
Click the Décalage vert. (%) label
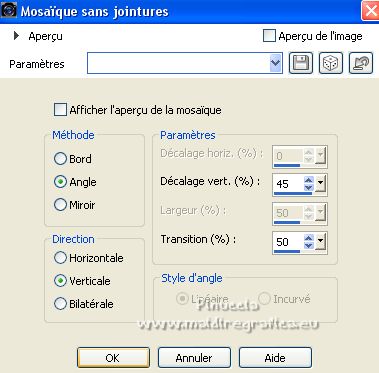210,181
